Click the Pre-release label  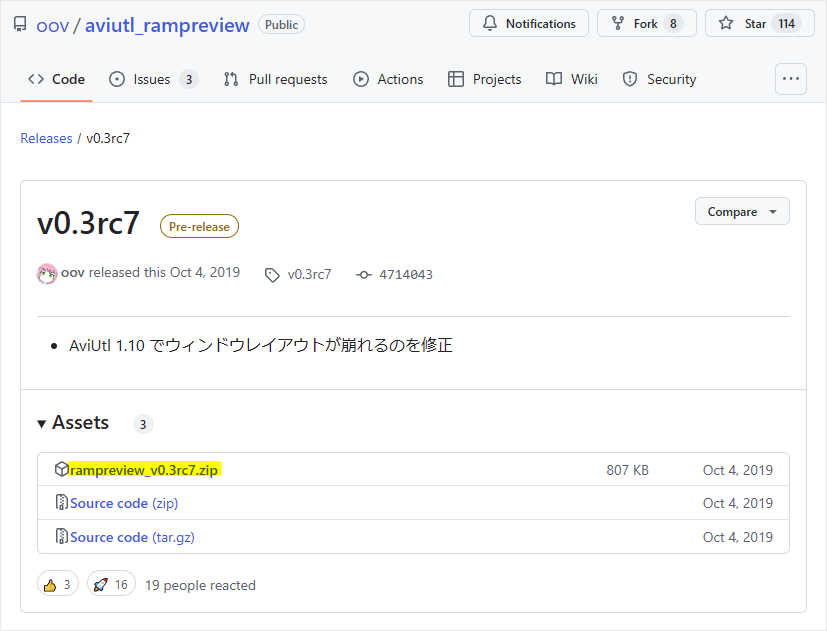pyautogui.click(x=199, y=226)
